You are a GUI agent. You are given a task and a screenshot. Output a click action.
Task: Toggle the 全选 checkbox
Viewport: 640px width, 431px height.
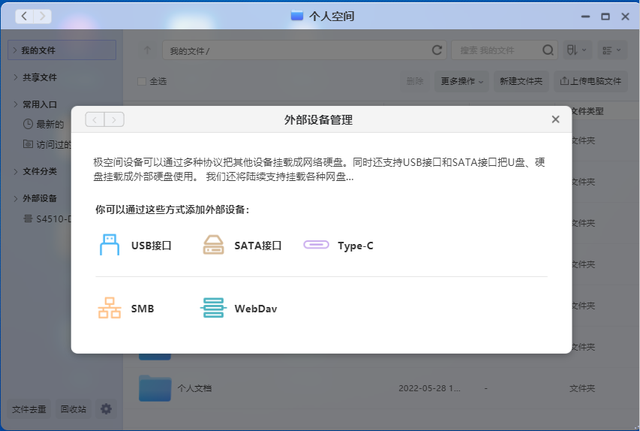tap(142, 81)
